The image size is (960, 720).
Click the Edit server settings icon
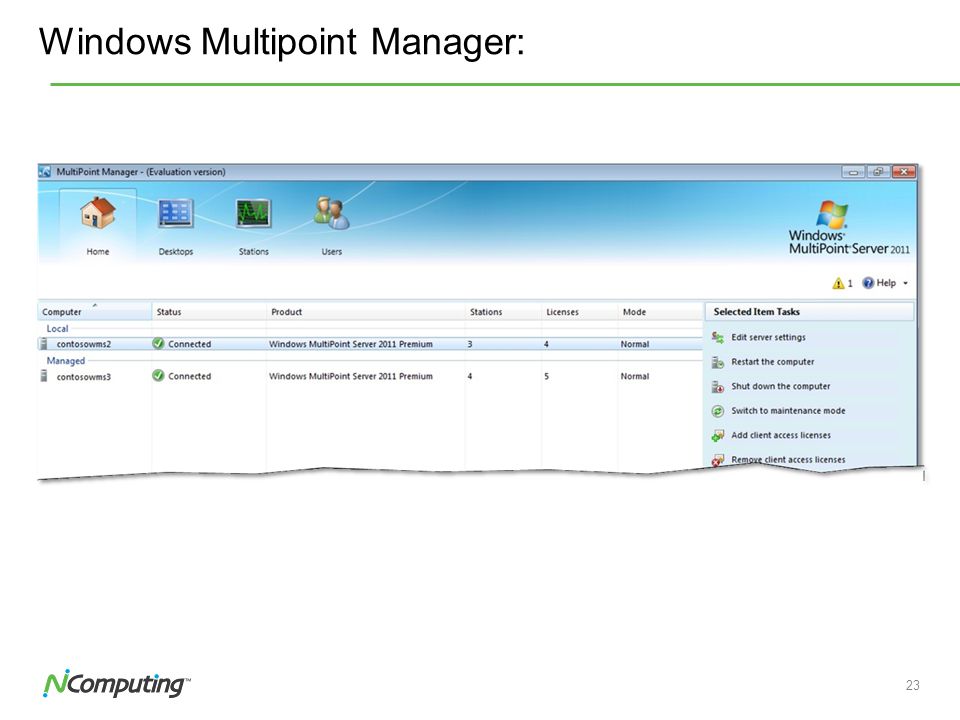pyautogui.click(x=718, y=337)
